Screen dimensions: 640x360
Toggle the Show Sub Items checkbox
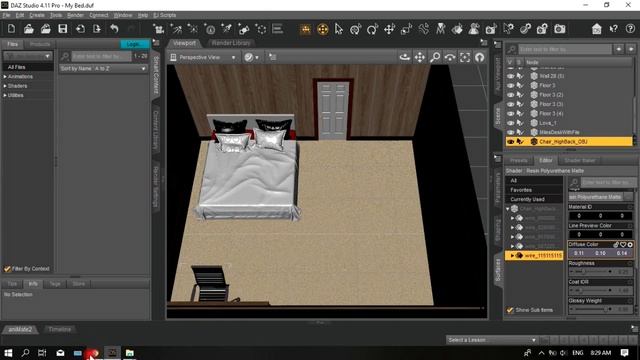tap(510, 310)
